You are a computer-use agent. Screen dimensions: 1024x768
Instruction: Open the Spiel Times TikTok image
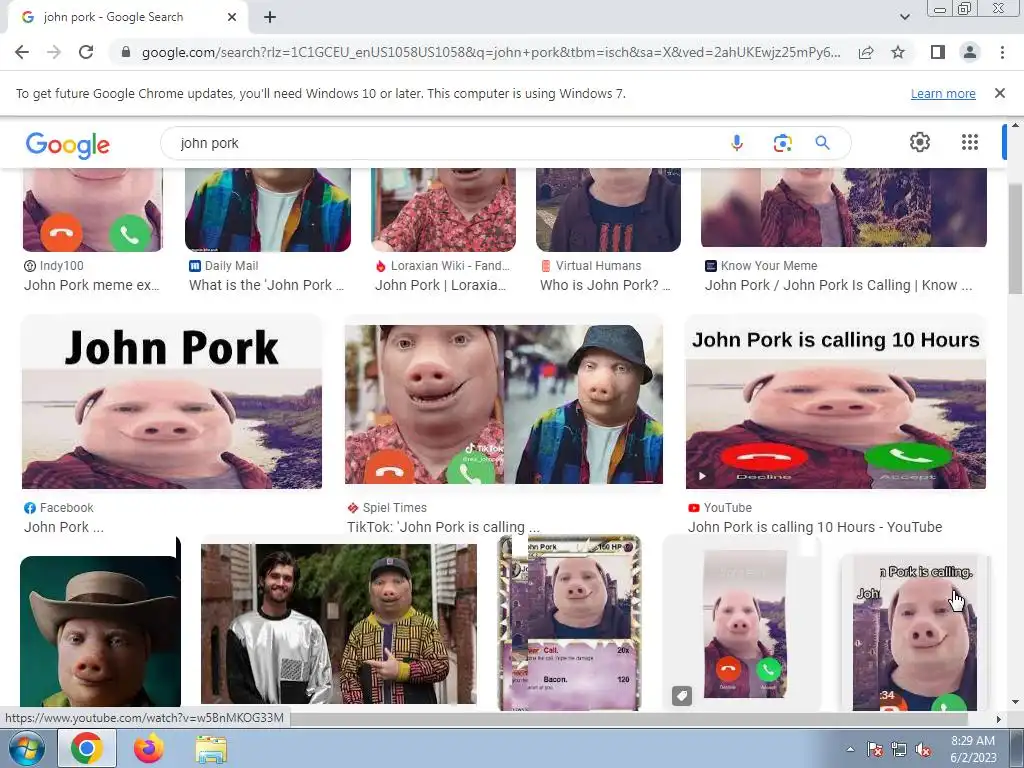pos(504,404)
